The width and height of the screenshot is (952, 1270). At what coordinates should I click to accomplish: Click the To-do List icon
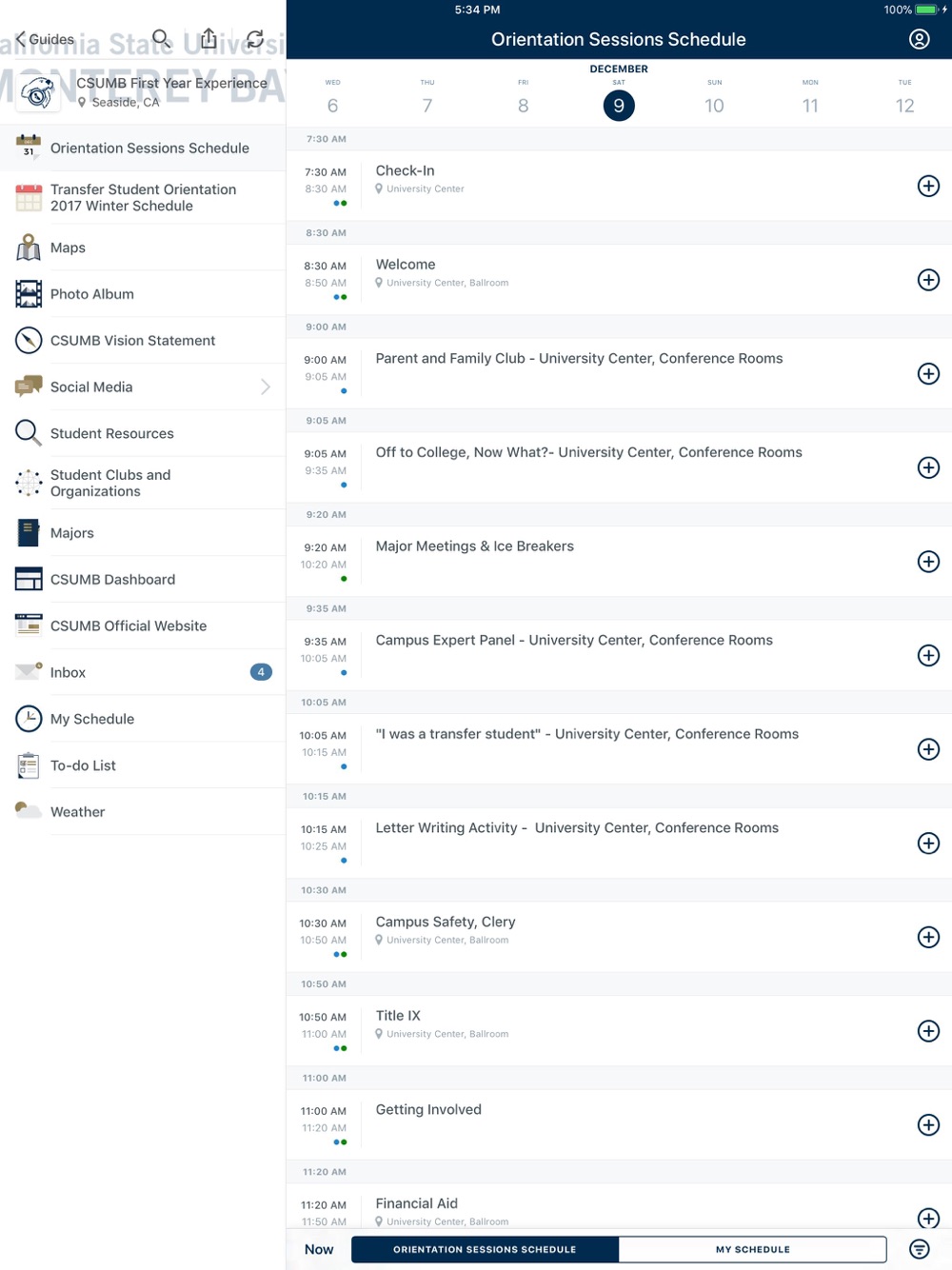point(29,765)
